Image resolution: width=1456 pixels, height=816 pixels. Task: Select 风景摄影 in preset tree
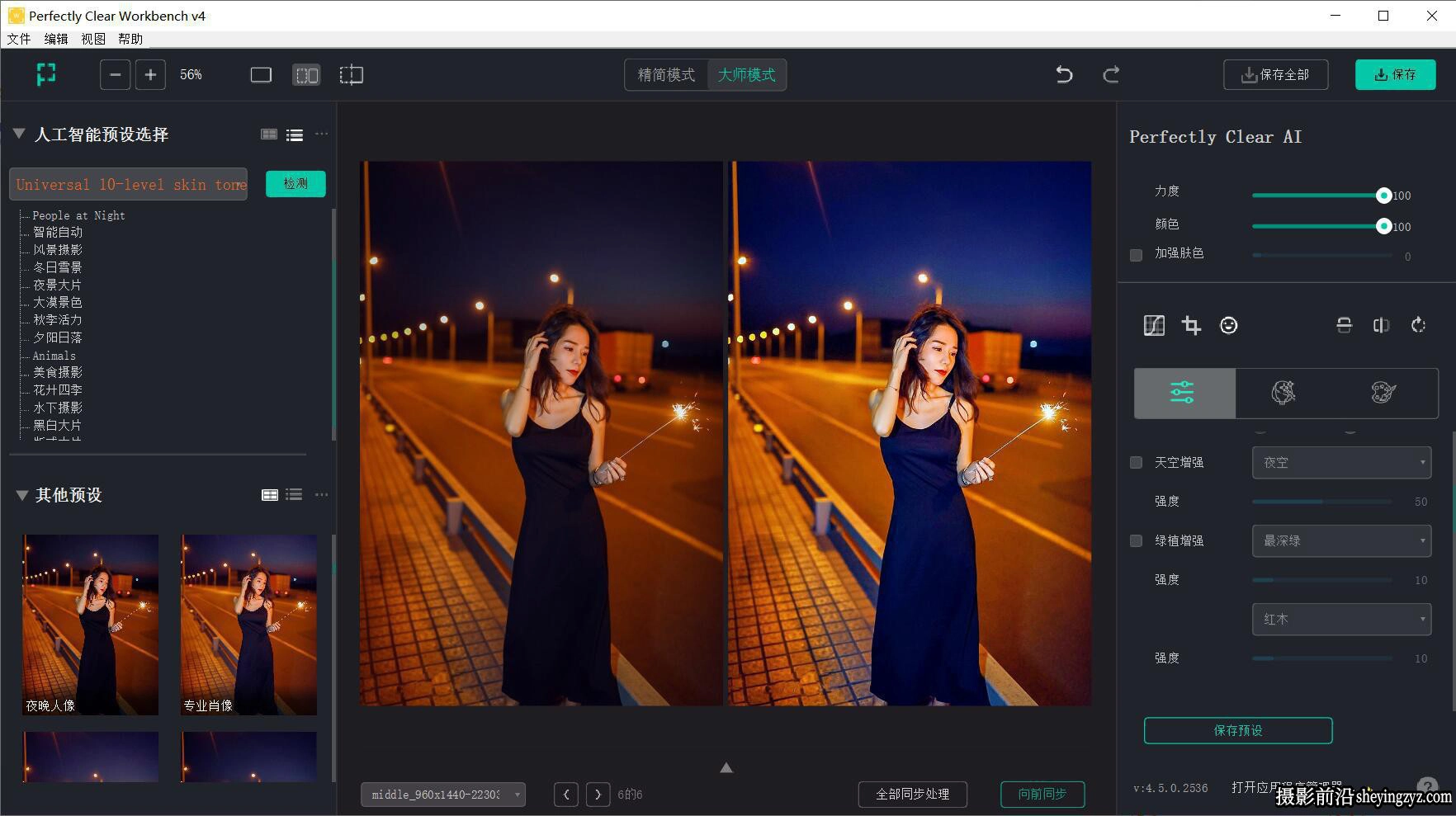click(58, 250)
